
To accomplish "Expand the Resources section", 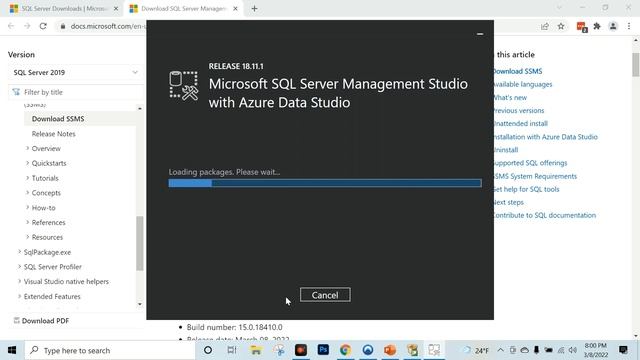I will [27, 237].
